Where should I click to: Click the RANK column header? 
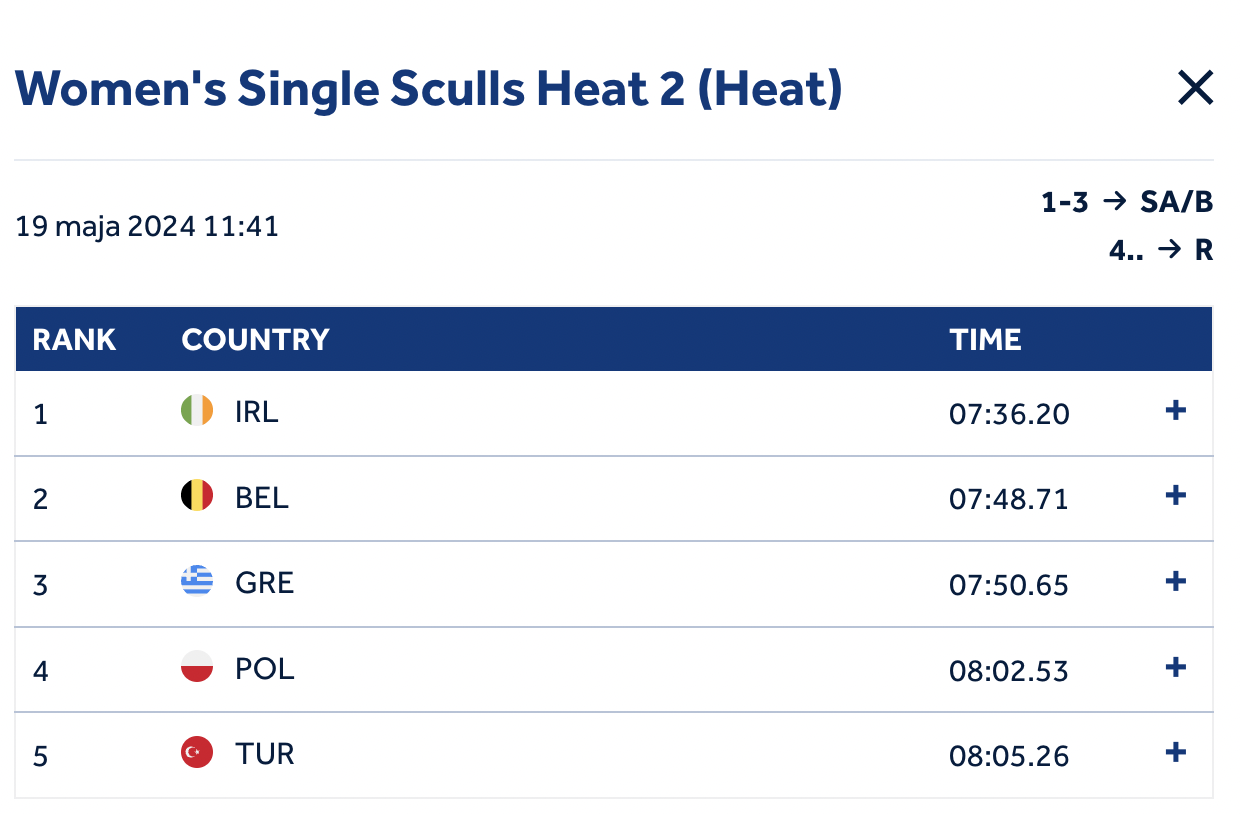[x=74, y=340]
